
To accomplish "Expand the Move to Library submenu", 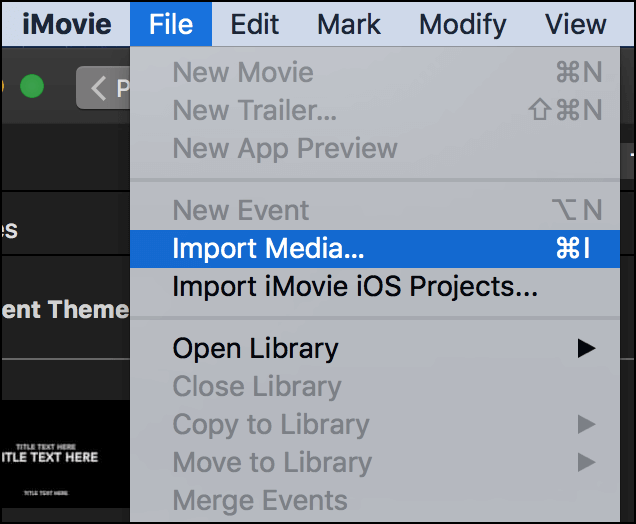I will 272,462.
